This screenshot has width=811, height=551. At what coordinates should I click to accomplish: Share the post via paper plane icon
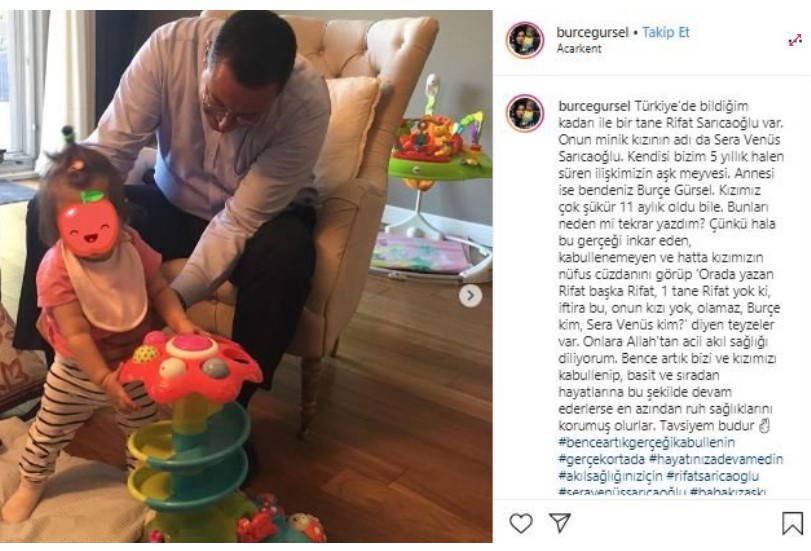(x=560, y=523)
